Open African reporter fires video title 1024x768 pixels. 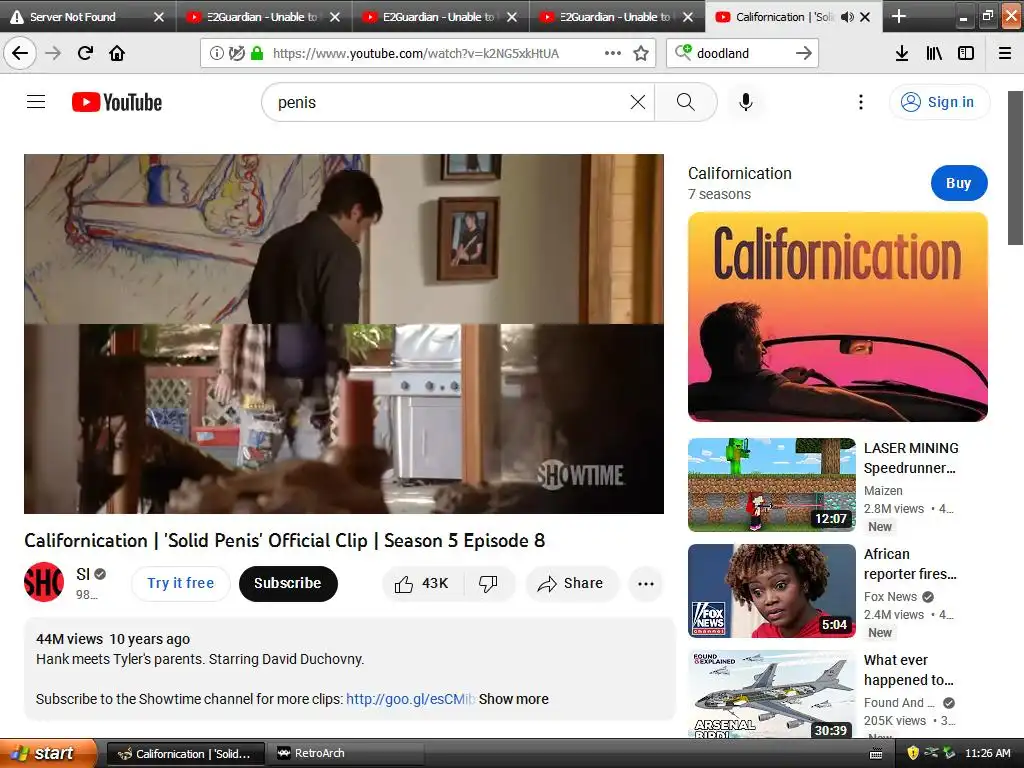click(910, 564)
